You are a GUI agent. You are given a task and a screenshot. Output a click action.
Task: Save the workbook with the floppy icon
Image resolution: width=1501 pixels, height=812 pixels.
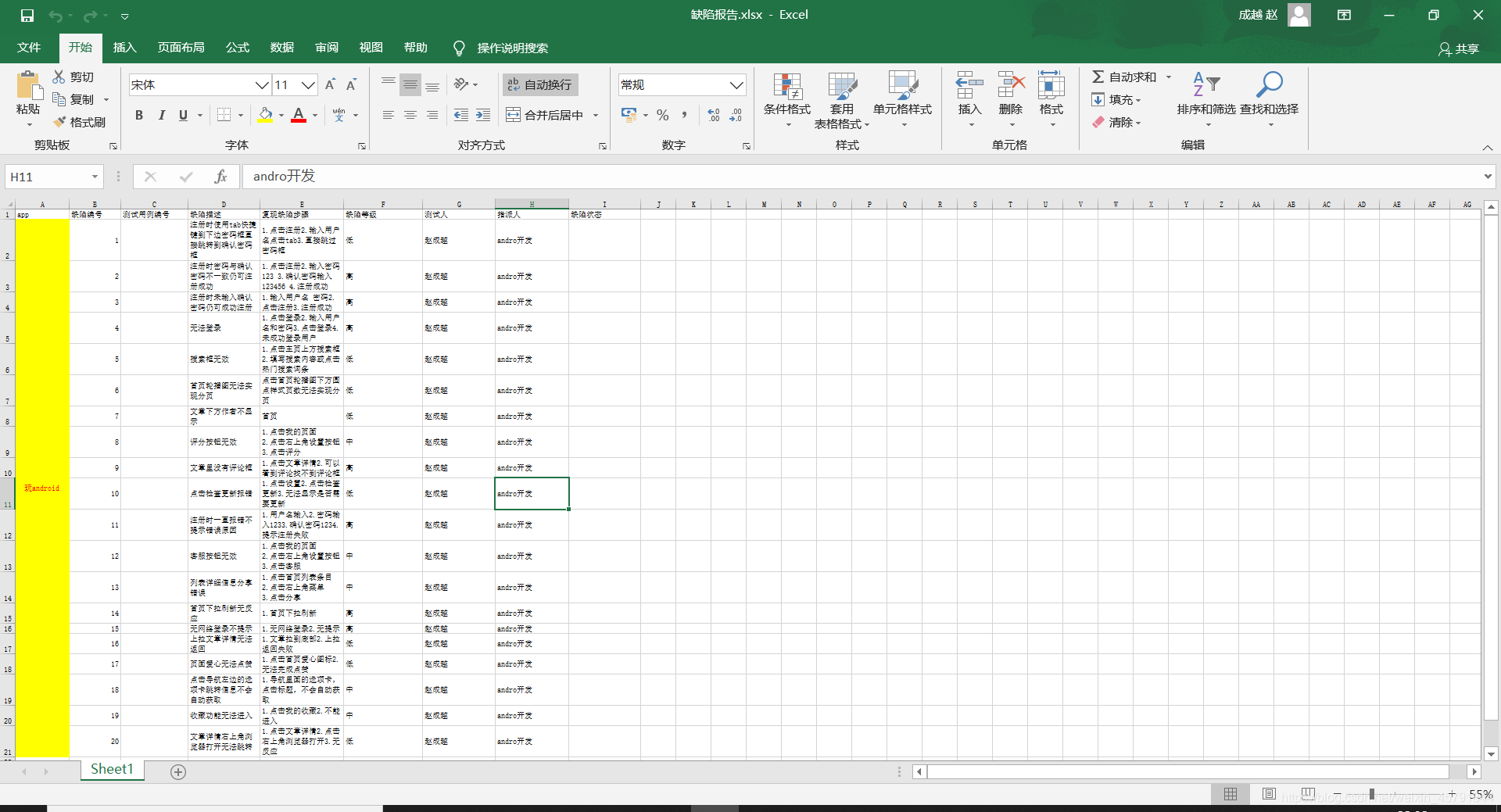click(x=27, y=16)
